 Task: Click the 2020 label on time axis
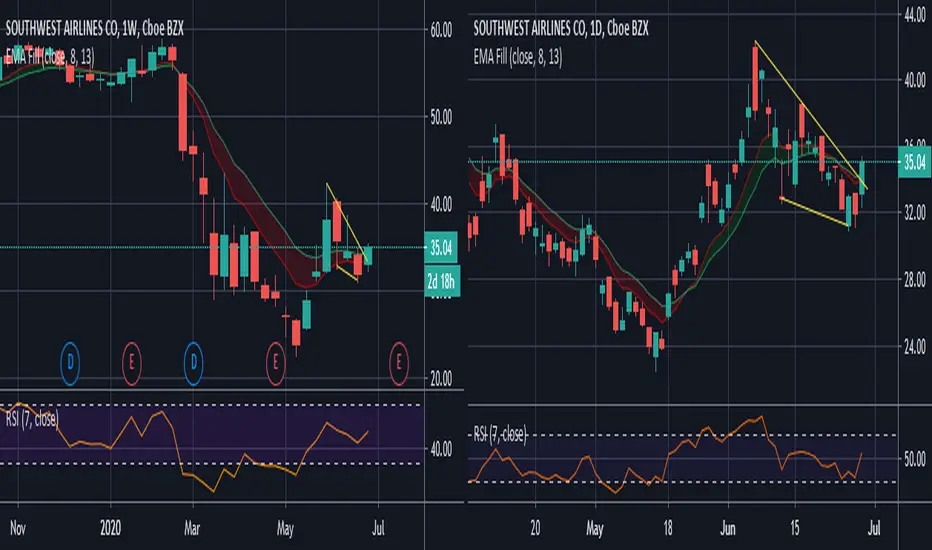pos(111,528)
